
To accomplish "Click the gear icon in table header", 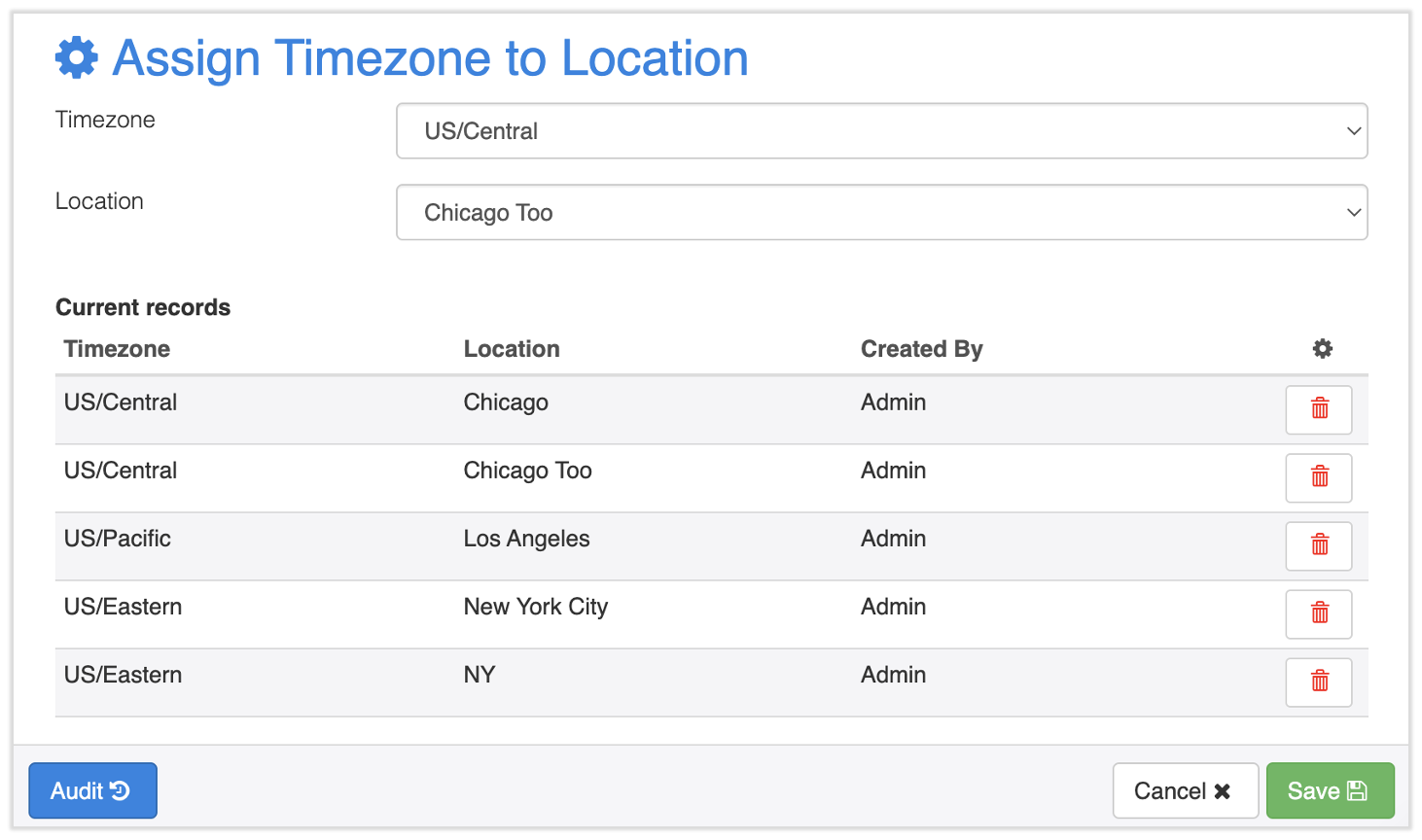I will tap(1322, 349).
